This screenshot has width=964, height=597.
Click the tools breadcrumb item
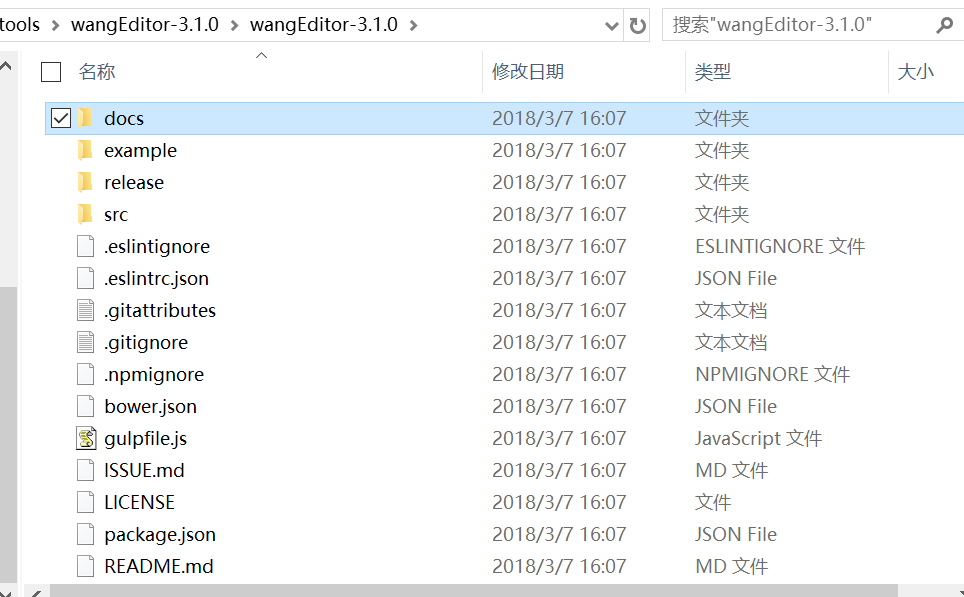click(x=22, y=23)
